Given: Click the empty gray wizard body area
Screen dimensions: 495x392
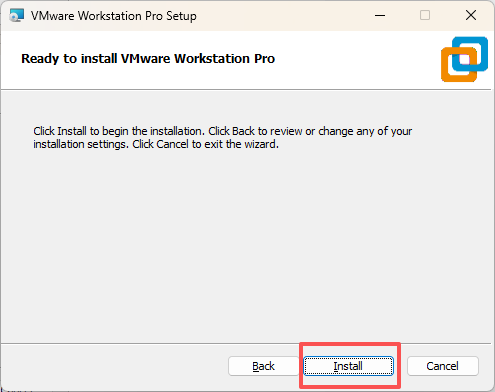Looking at the screenshot, I should click(246, 247).
